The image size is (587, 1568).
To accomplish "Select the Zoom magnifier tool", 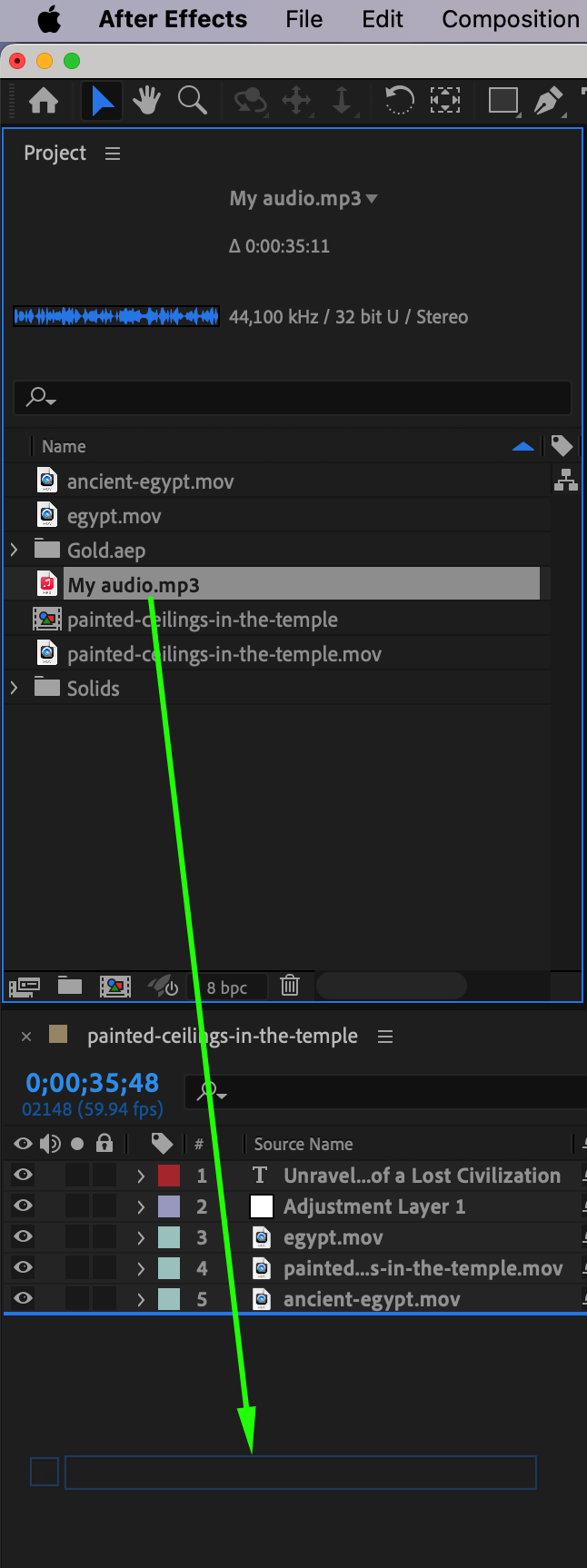I will (192, 100).
